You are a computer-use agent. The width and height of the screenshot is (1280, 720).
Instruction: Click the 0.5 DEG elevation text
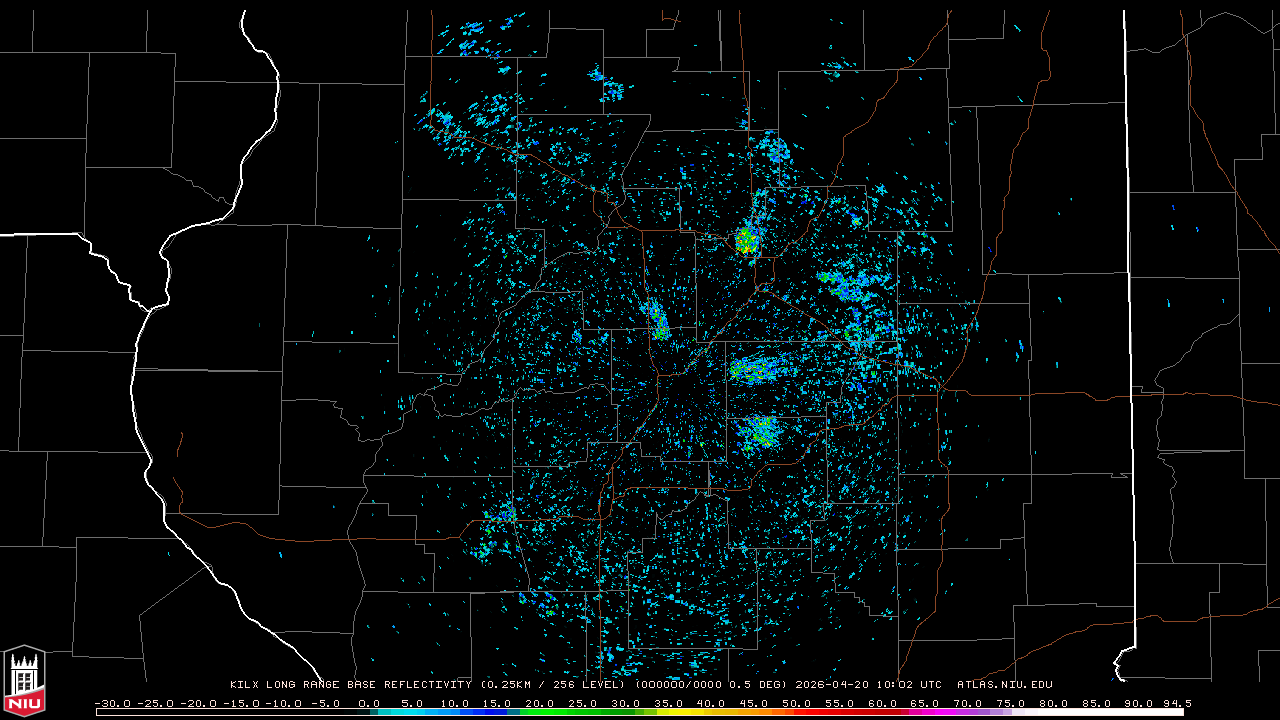point(765,685)
